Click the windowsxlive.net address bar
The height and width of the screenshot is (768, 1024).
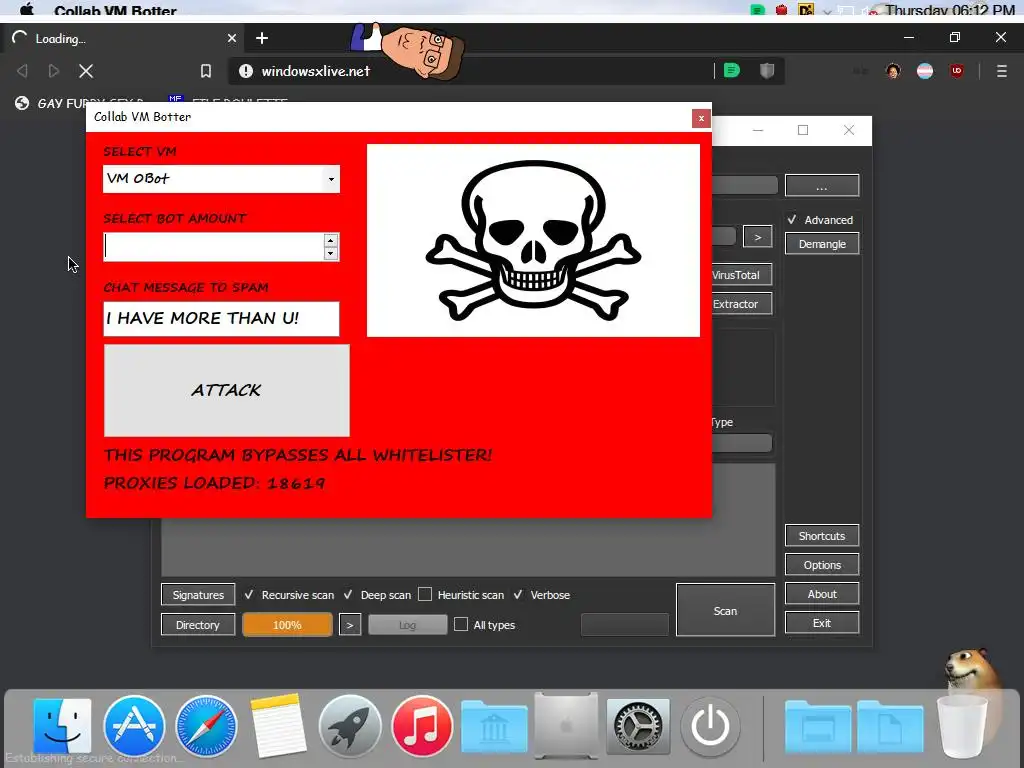pos(470,71)
